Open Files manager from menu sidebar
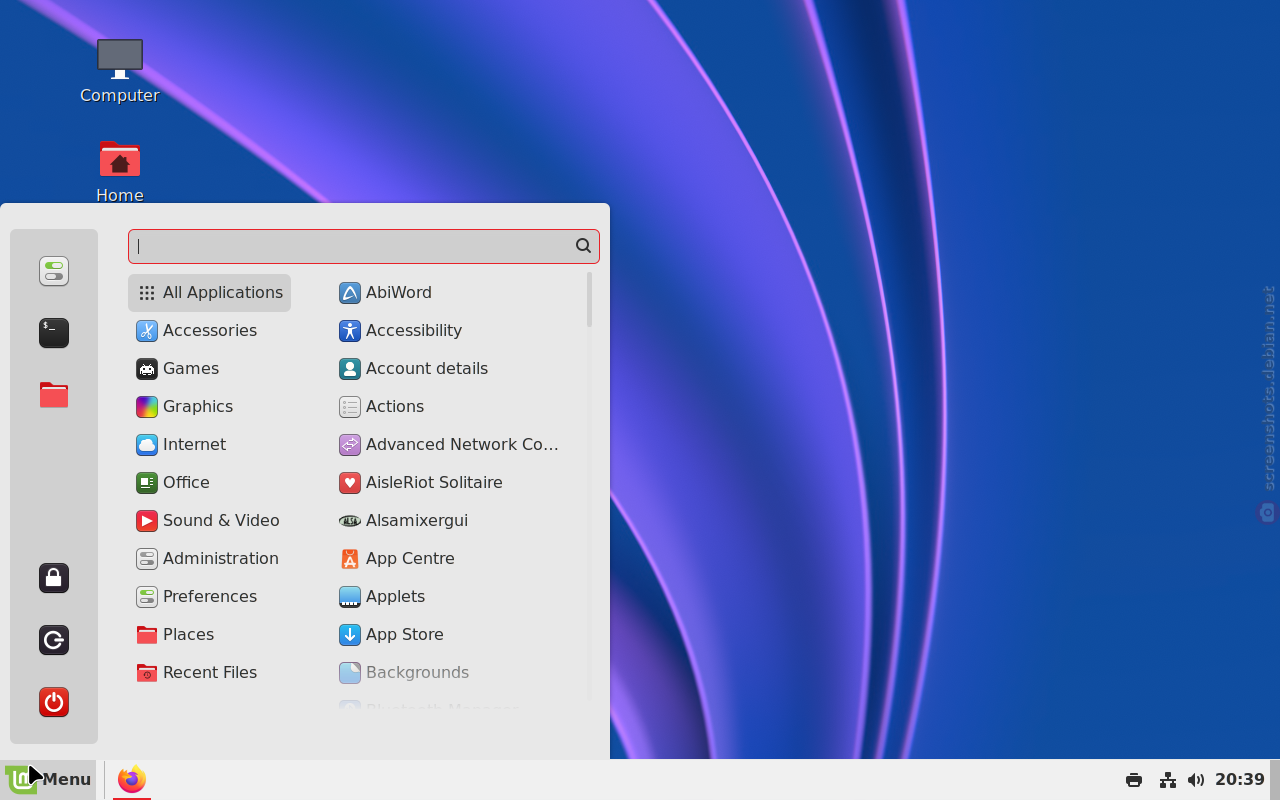This screenshot has height=800, width=1280. coord(54,395)
